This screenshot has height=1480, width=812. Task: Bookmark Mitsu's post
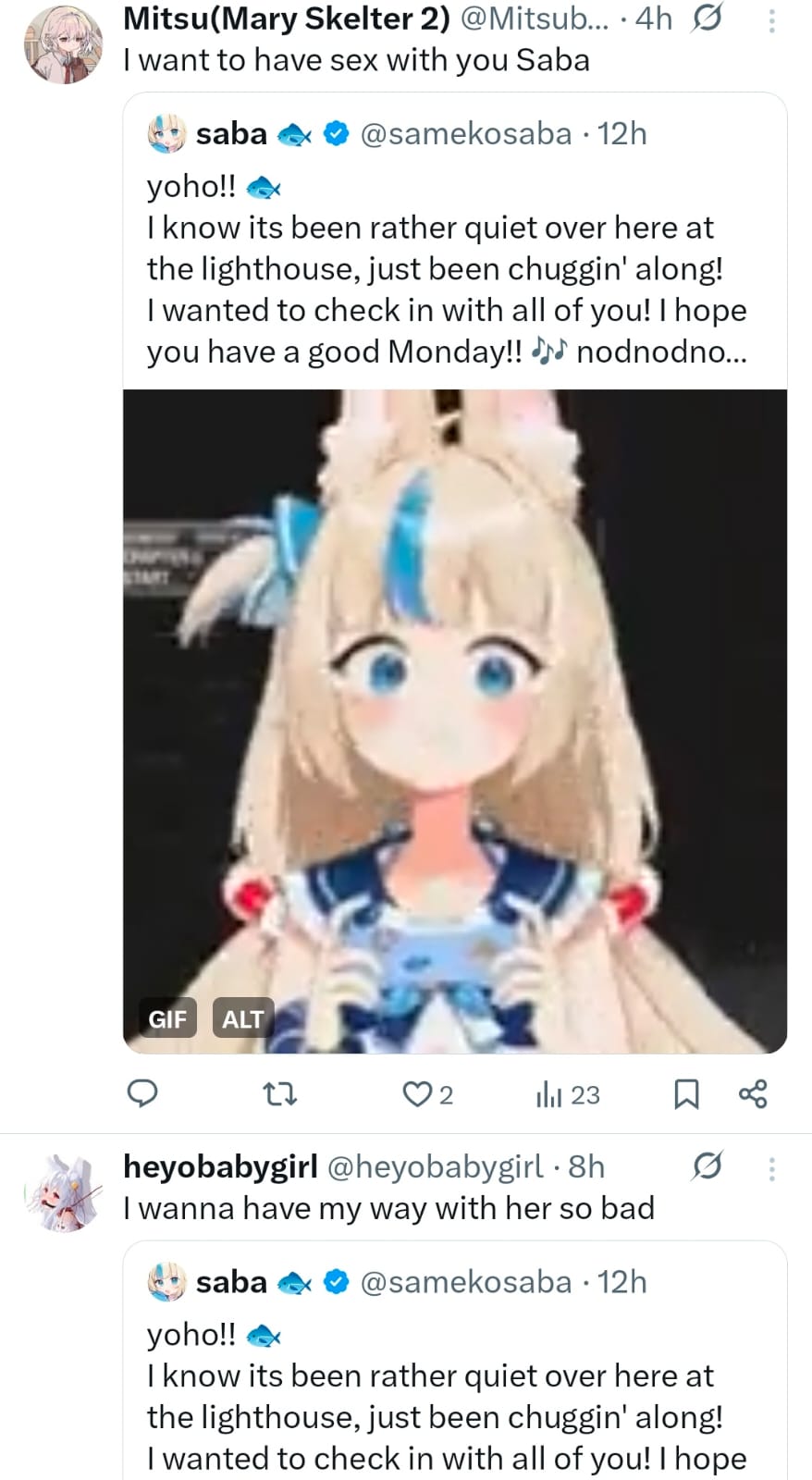[x=685, y=1094]
